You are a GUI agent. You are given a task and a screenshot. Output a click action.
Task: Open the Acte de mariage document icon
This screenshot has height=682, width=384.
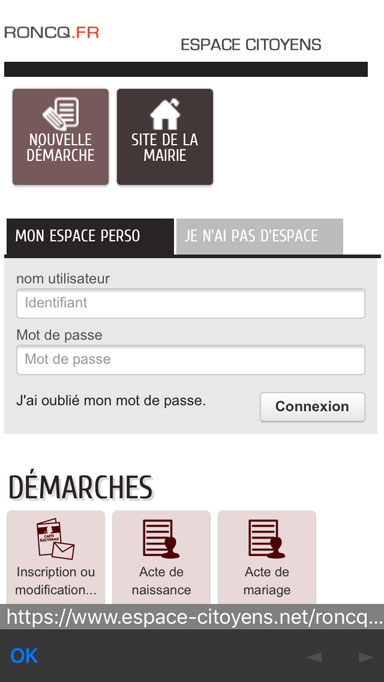[x=267, y=539]
